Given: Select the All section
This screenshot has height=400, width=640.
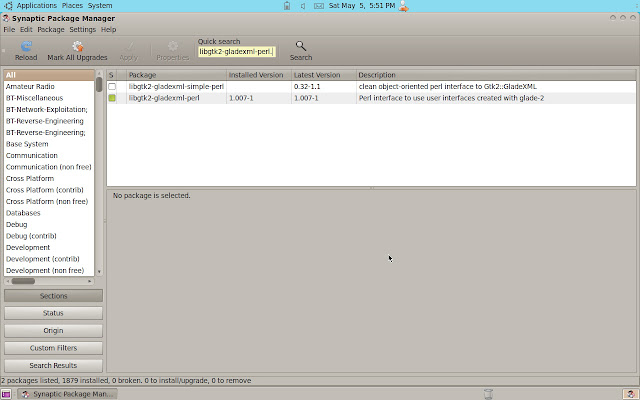Looking at the screenshot, I should (49, 75).
